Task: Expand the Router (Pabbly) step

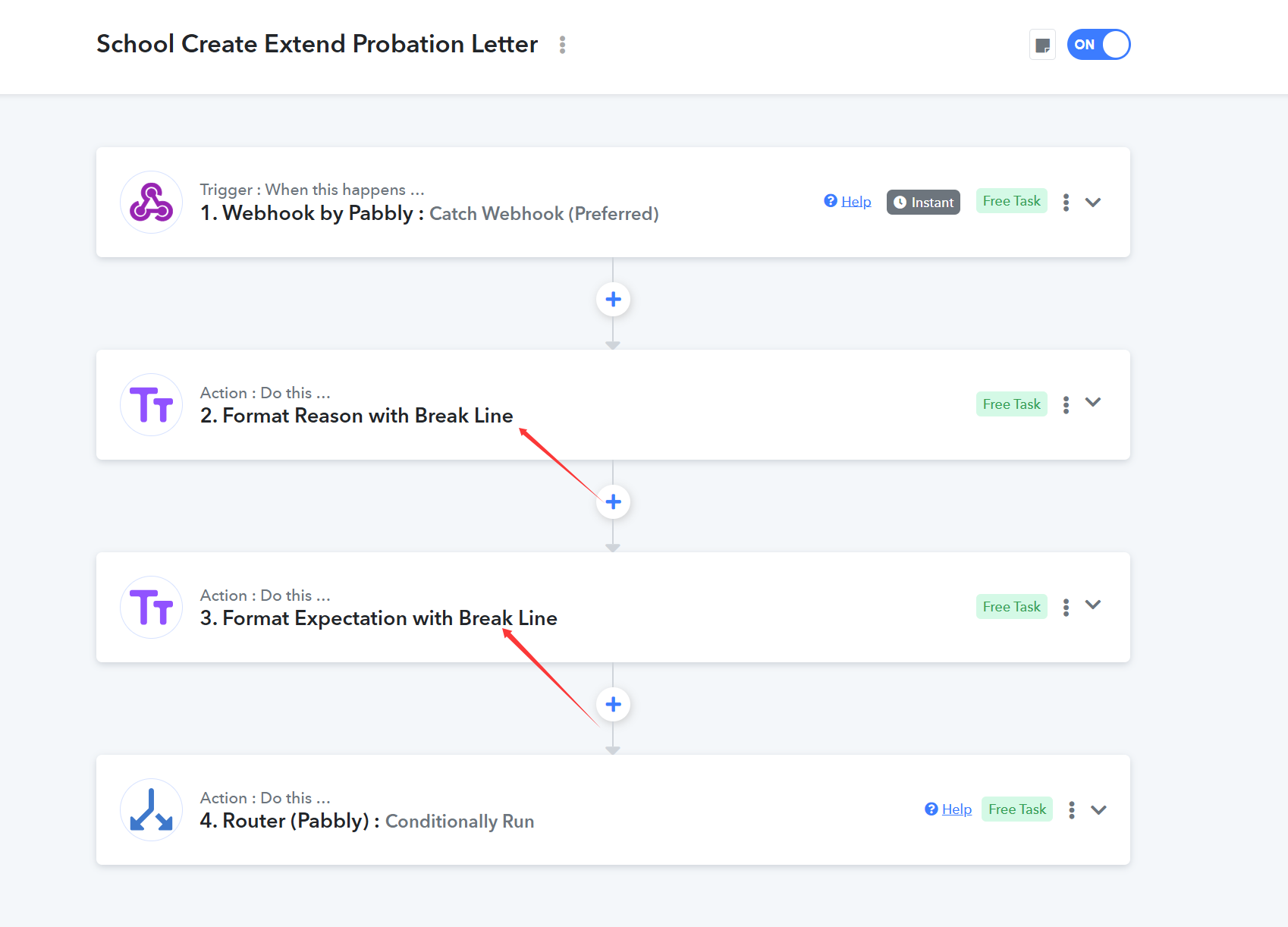Action: [x=1098, y=810]
